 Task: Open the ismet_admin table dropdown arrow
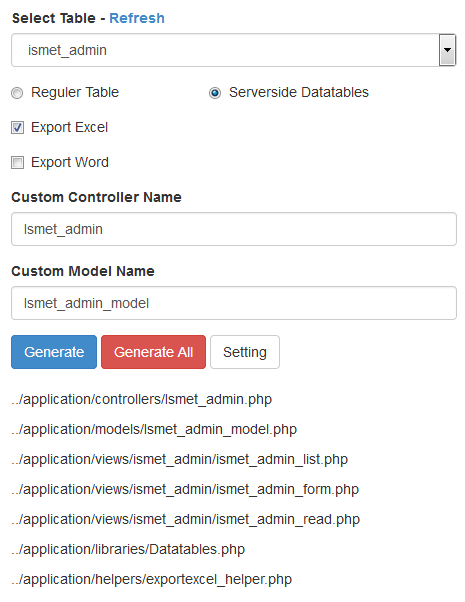coord(447,50)
